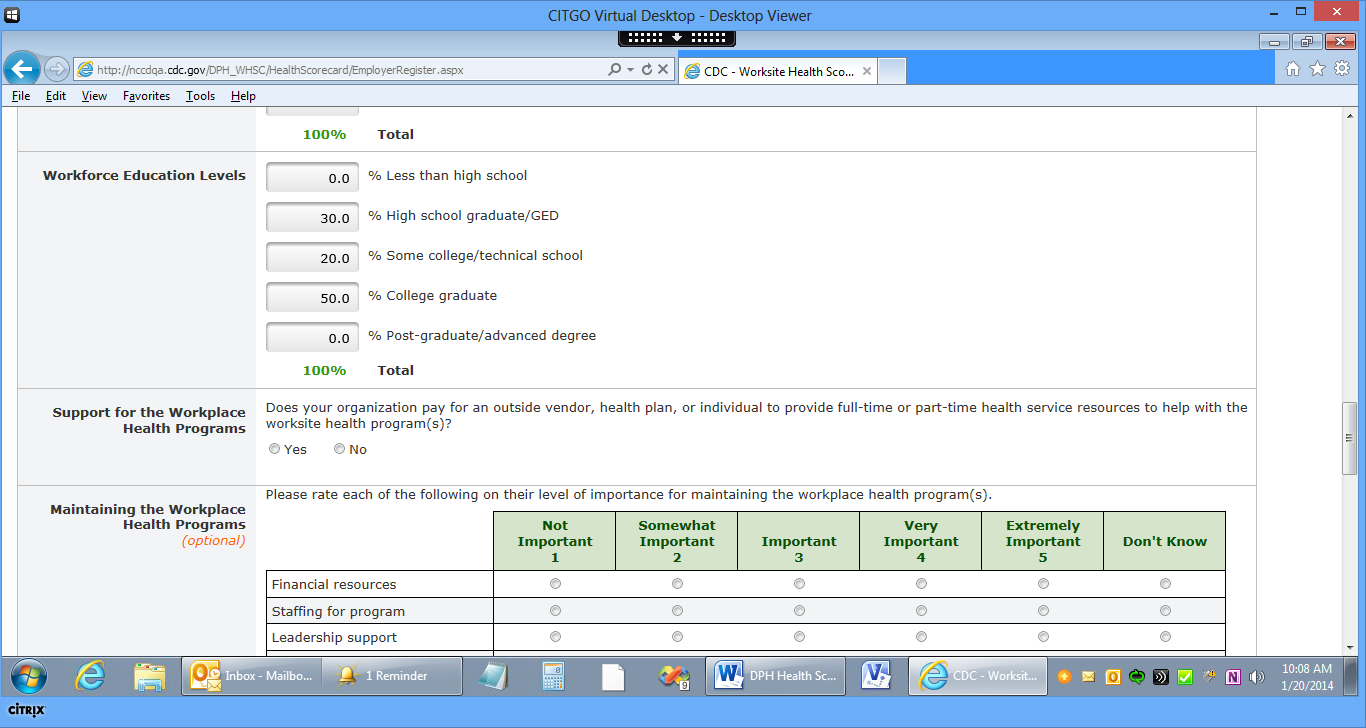The width and height of the screenshot is (1366, 728).
Task: Select No for outside vendor support
Action: [340, 449]
